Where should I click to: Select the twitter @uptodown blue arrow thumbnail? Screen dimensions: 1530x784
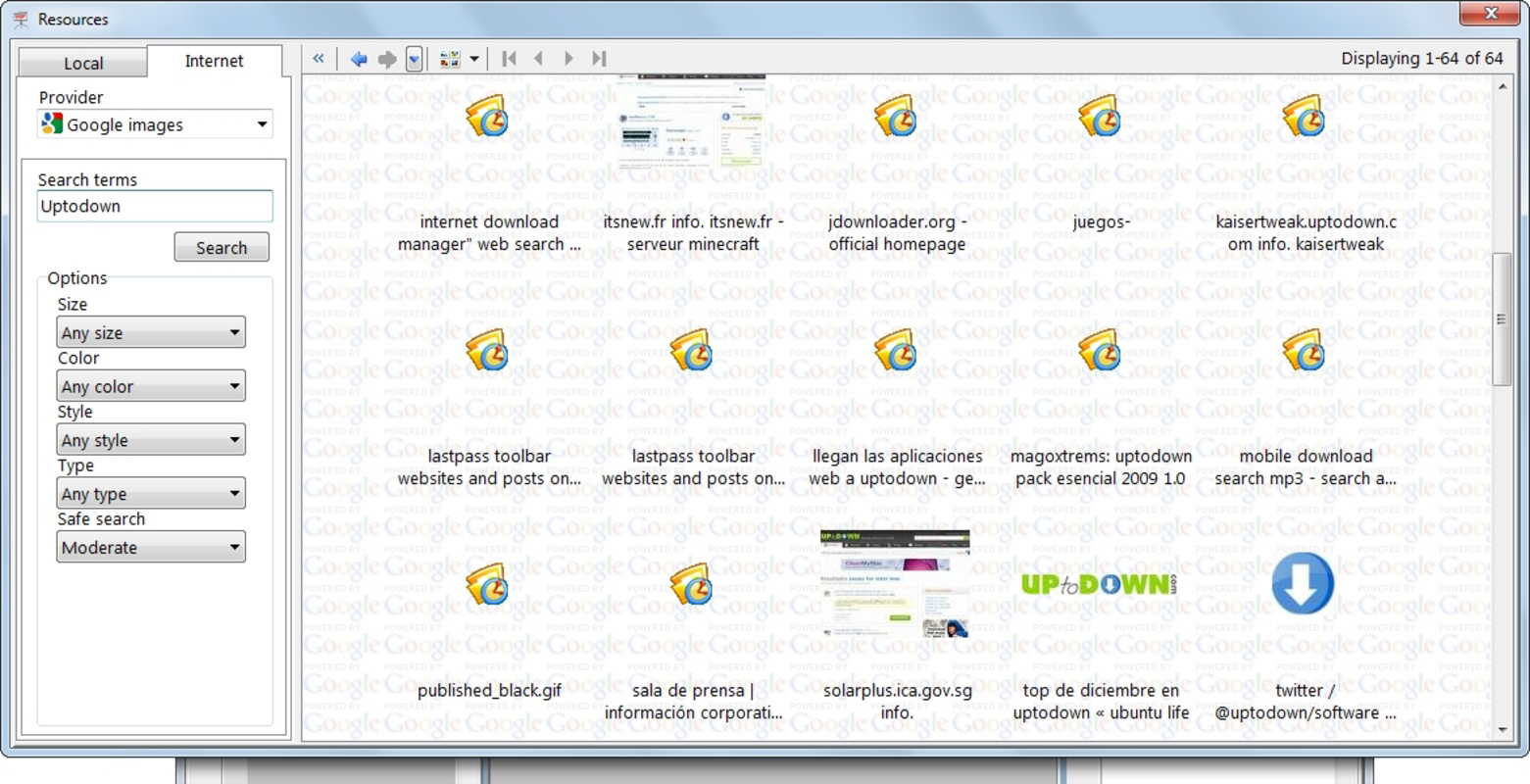pyautogui.click(x=1303, y=584)
